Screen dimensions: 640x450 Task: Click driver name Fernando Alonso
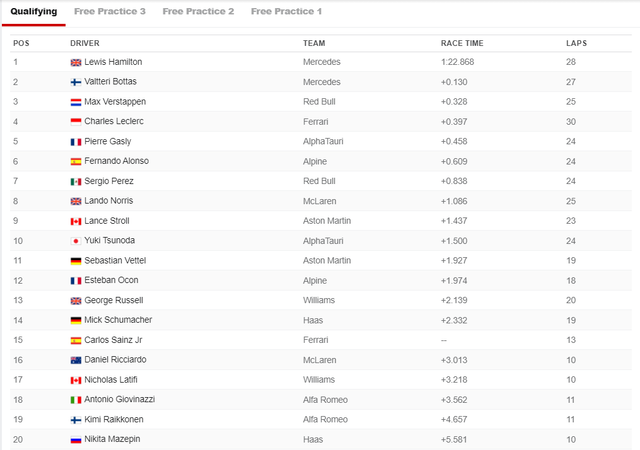pyautogui.click(x=116, y=161)
